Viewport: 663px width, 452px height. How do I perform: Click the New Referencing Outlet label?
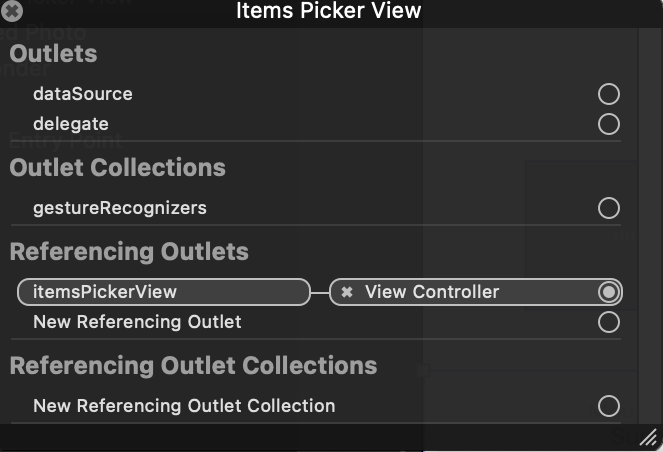137,322
